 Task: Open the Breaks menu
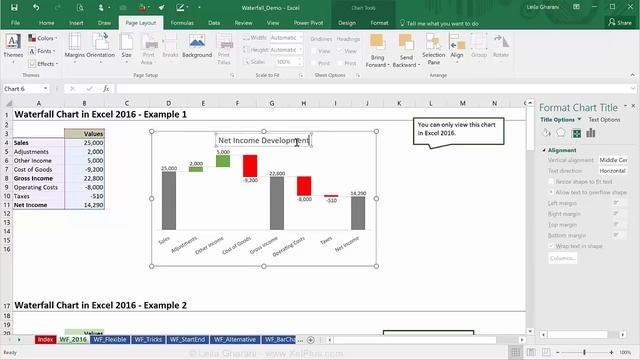coord(170,48)
